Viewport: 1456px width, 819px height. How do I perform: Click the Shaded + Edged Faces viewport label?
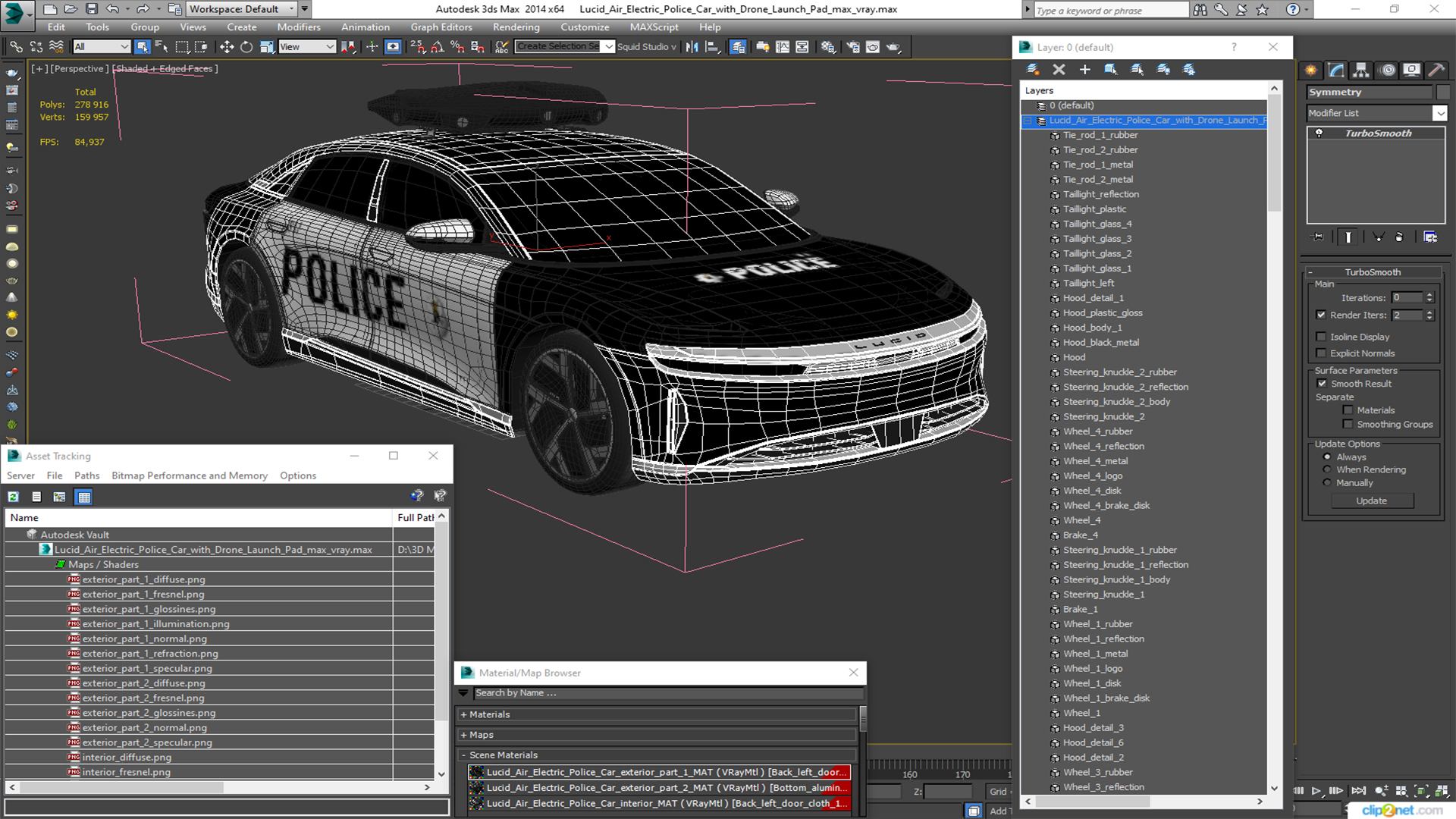click(x=165, y=69)
